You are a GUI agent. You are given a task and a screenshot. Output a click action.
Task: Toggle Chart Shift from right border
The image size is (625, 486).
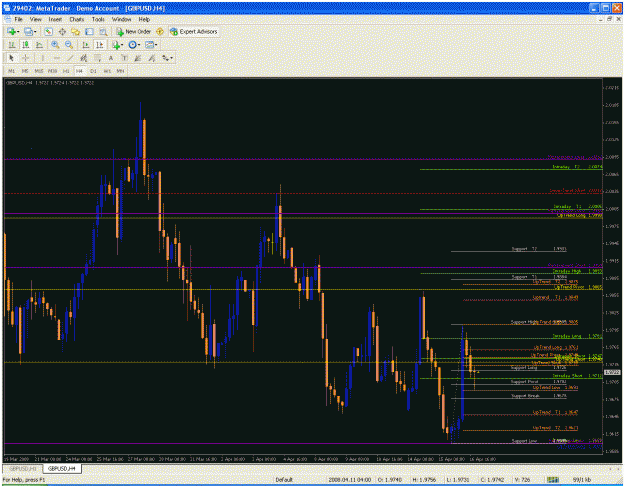point(100,45)
